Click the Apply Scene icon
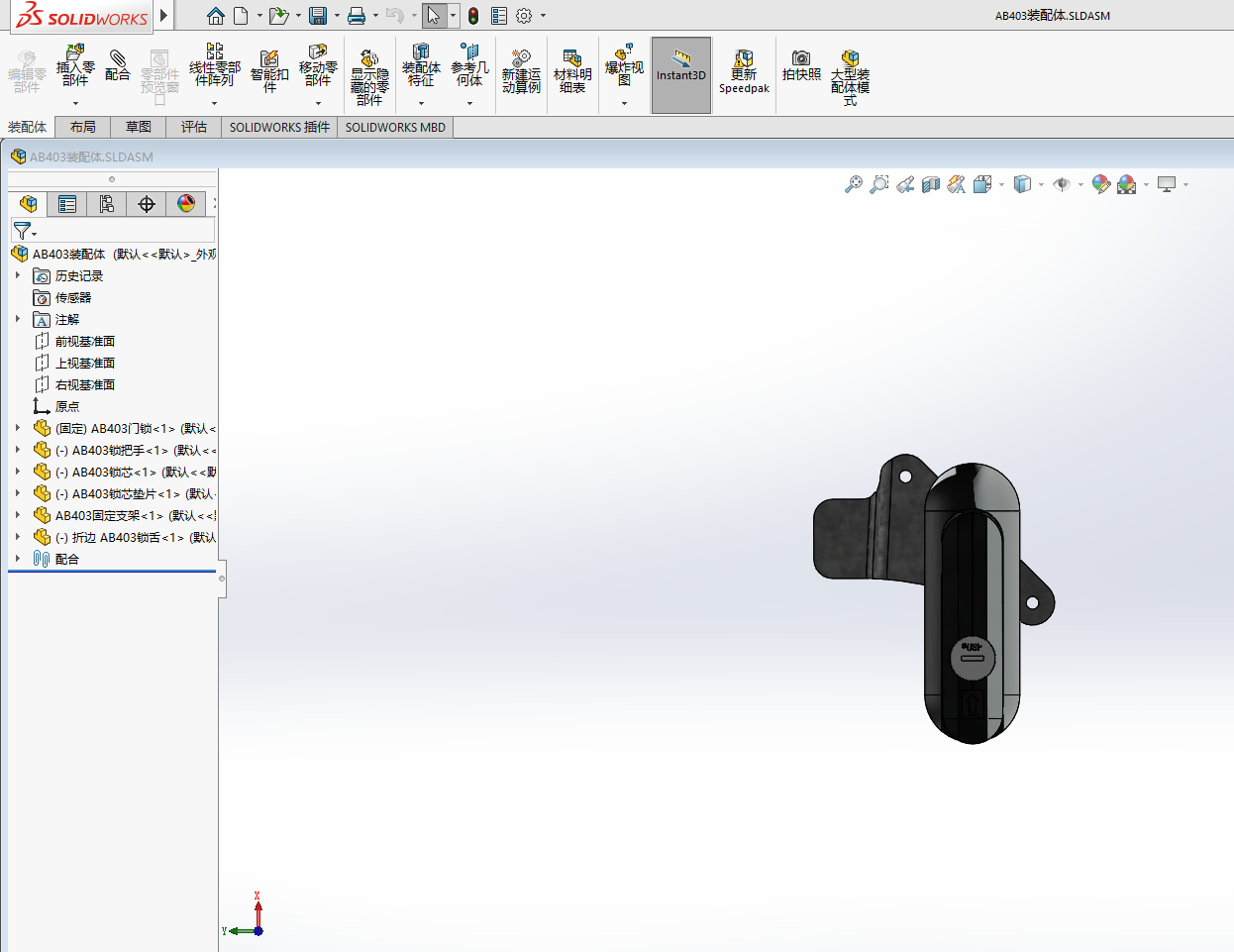Screen dimensions: 1234x952 click(1126, 184)
